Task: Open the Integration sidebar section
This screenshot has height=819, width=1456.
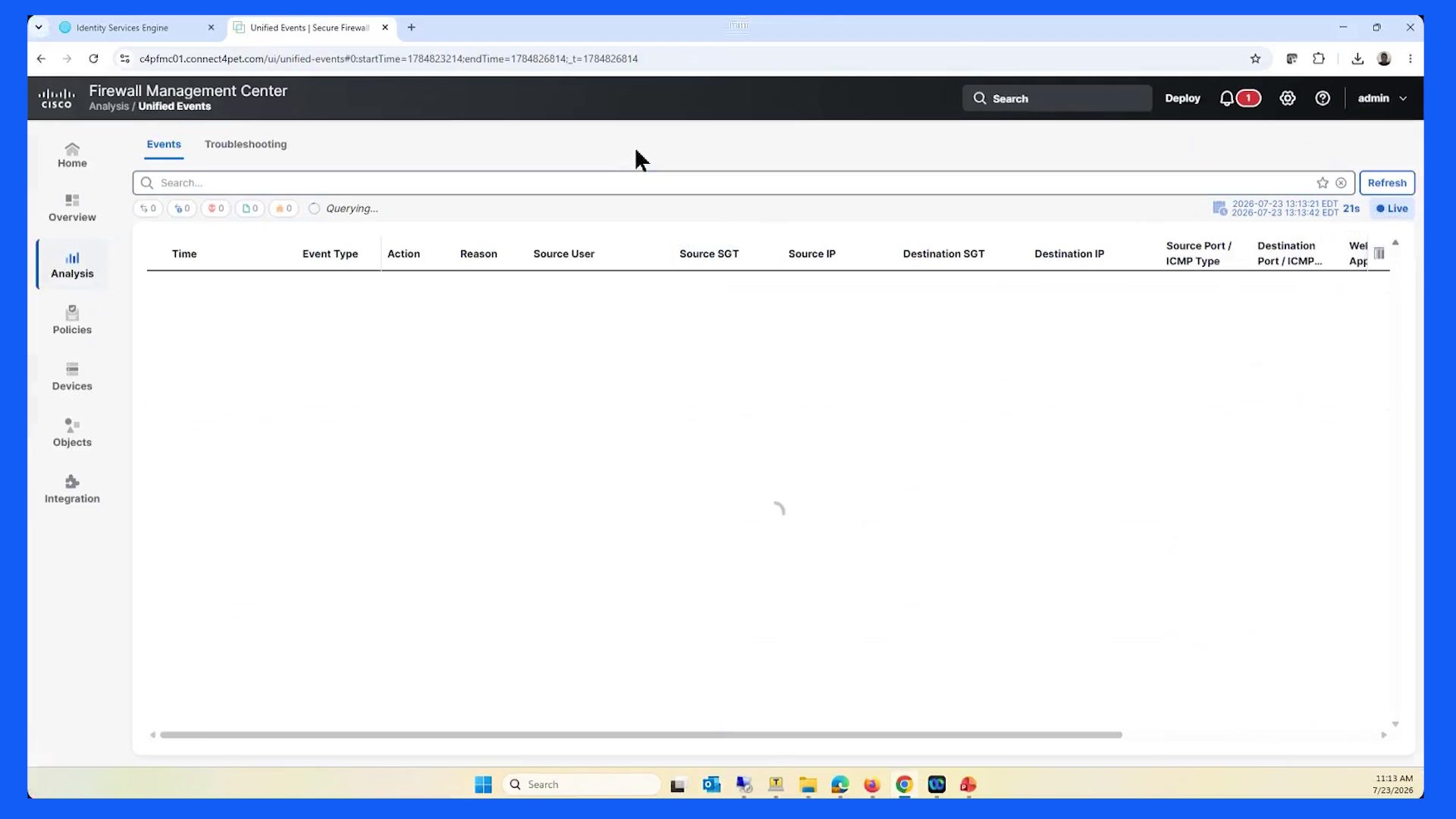Action: coord(72,489)
